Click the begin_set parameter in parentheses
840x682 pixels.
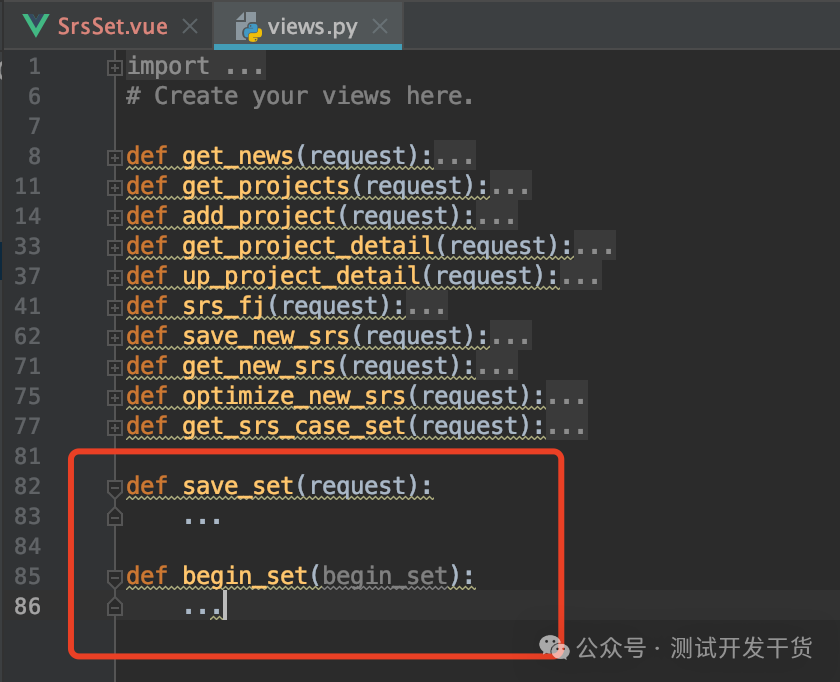tap(385, 576)
